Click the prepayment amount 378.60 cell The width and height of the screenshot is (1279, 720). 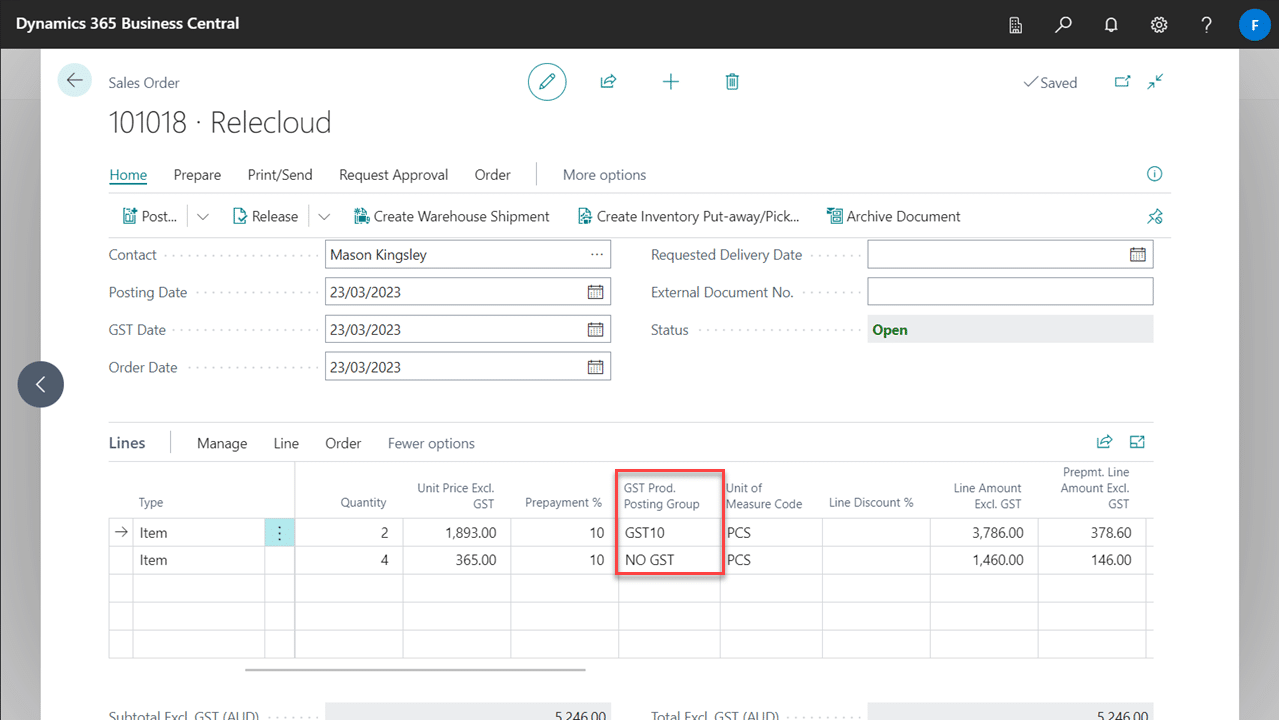pos(1092,533)
